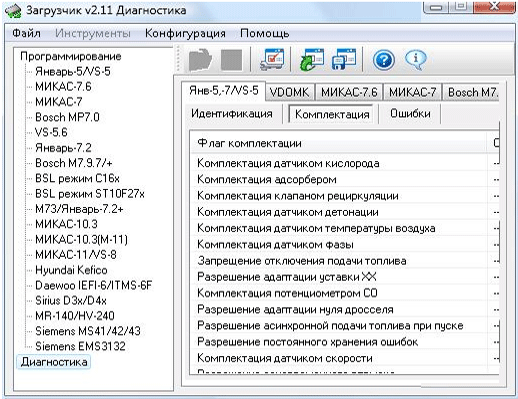This screenshot has width=518, height=399.
Task: Open the Ошибки sub-tab
Action: pyautogui.click(x=410, y=114)
